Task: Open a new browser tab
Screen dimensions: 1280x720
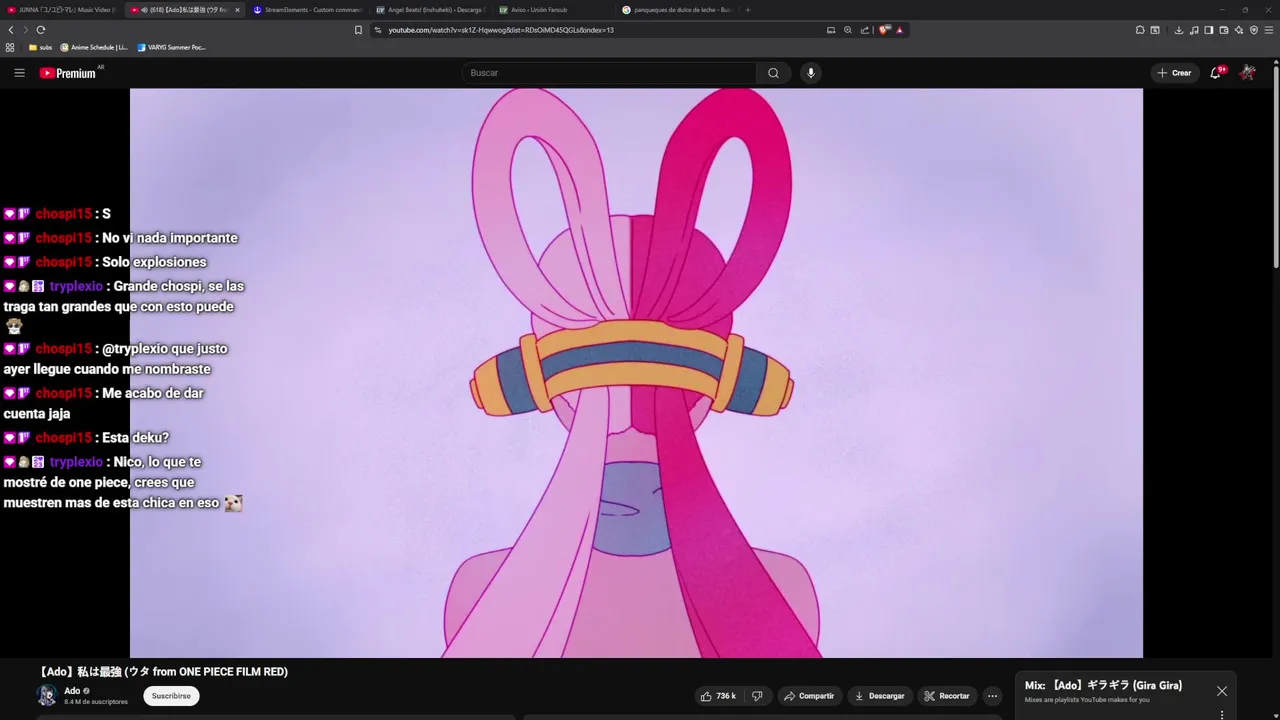Action: (x=748, y=10)
